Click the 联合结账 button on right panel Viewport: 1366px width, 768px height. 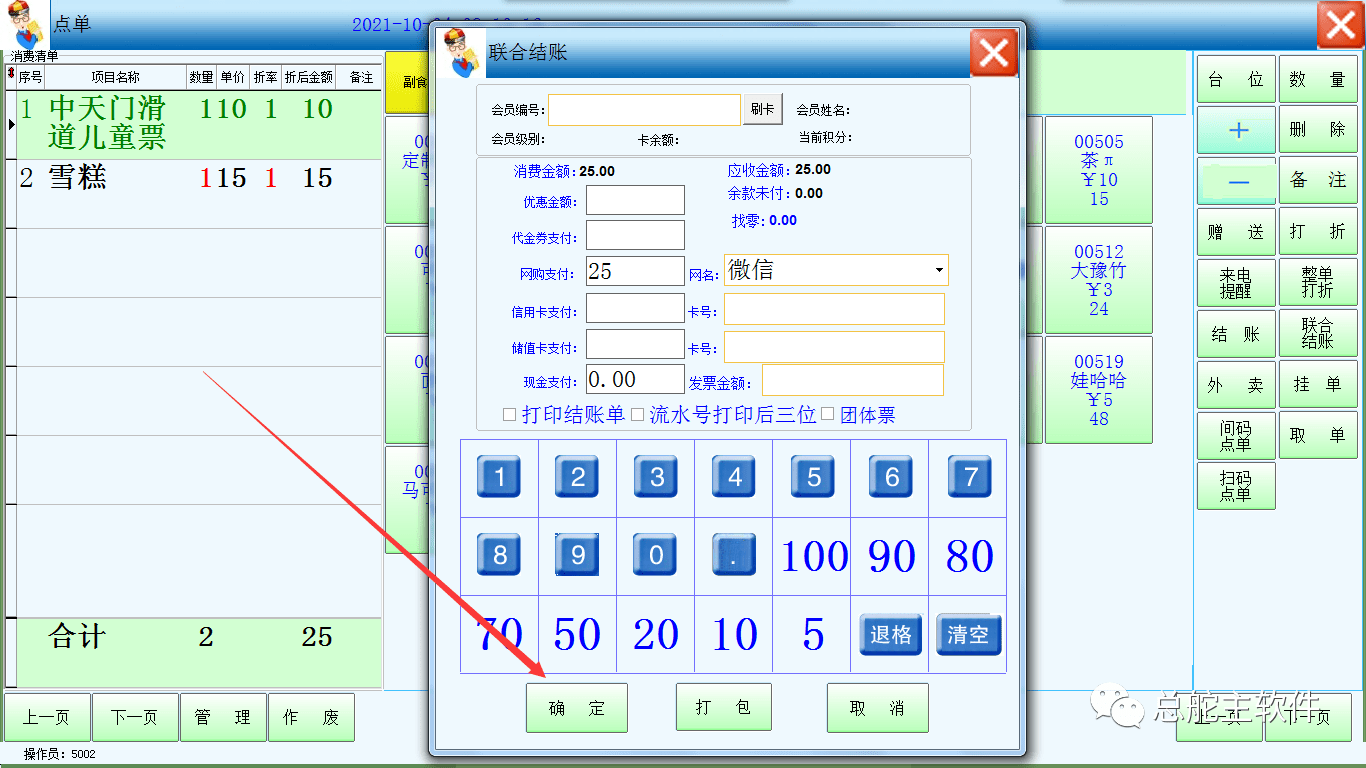1318,334
